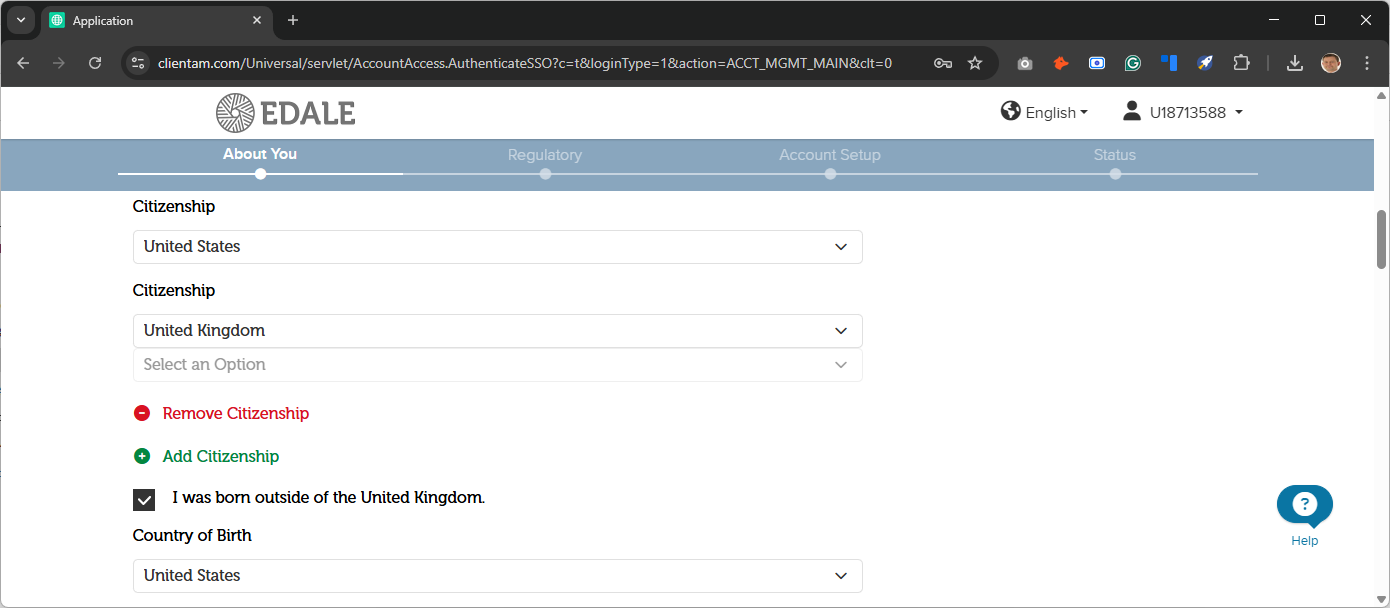This screenshot has height=608, width=1390.
Task: Click the Grammarly extension icon
Action: coord(1133,63)
